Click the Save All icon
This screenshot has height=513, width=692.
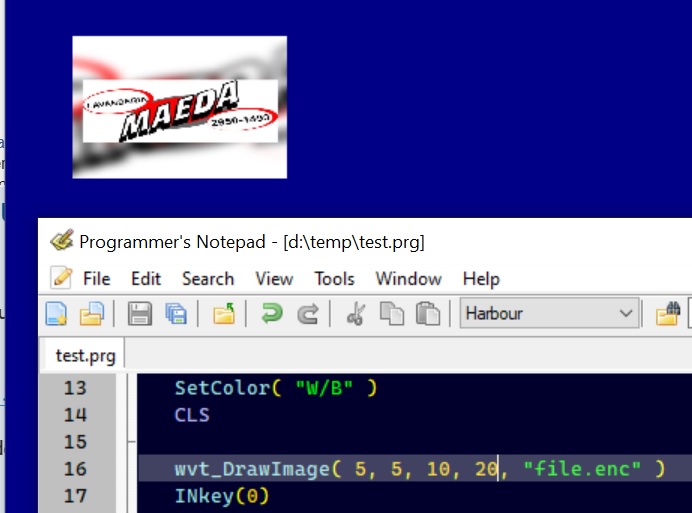(x=176, y=313)
